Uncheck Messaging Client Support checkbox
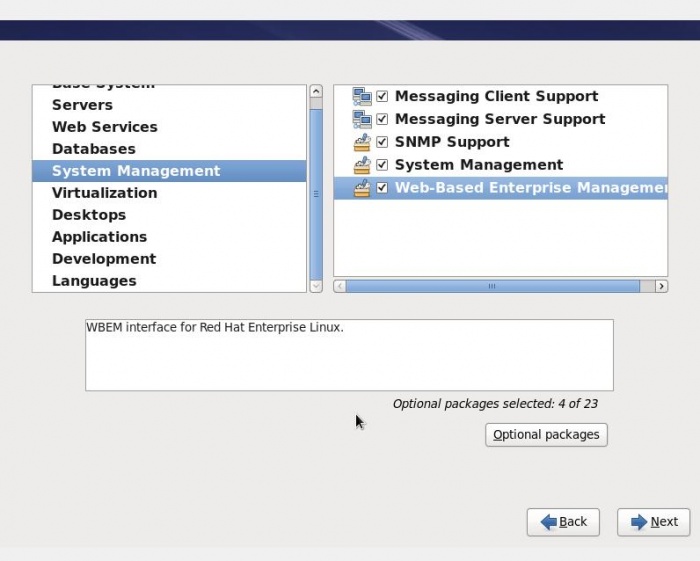The width and height of the screenshot is (700, 561). point(382,96)
